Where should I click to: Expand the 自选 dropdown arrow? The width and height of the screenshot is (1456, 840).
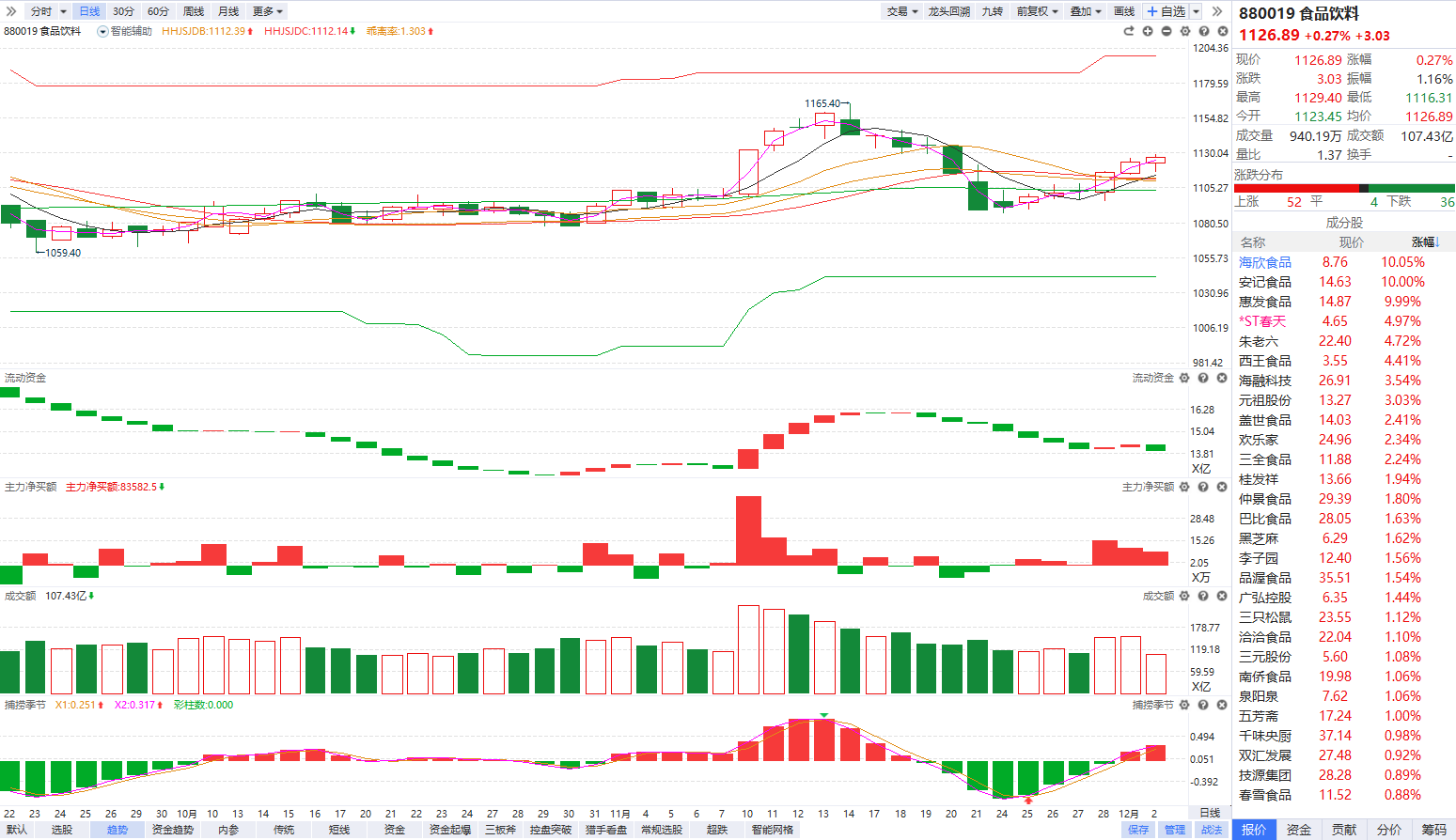(1197, 11)
